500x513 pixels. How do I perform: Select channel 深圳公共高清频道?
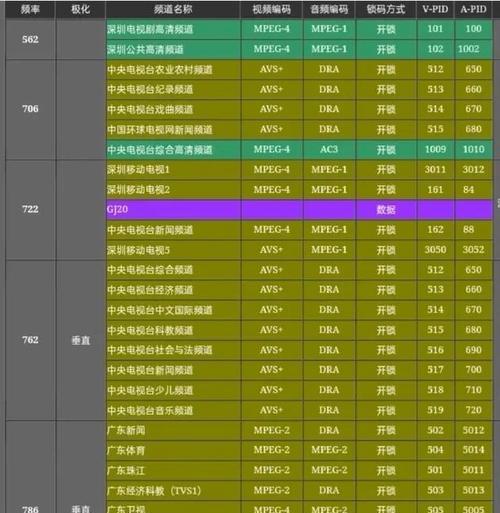point(174,49)
